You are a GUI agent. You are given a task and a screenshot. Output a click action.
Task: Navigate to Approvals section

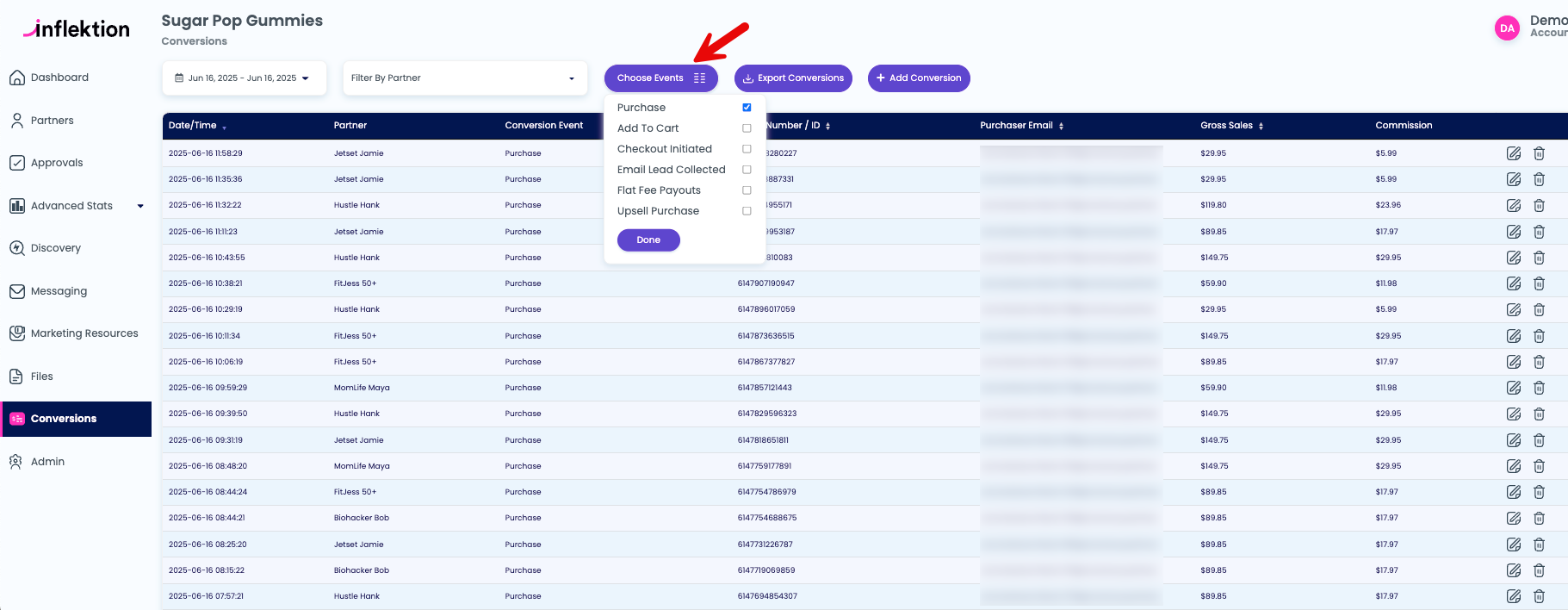coord(57,163)
